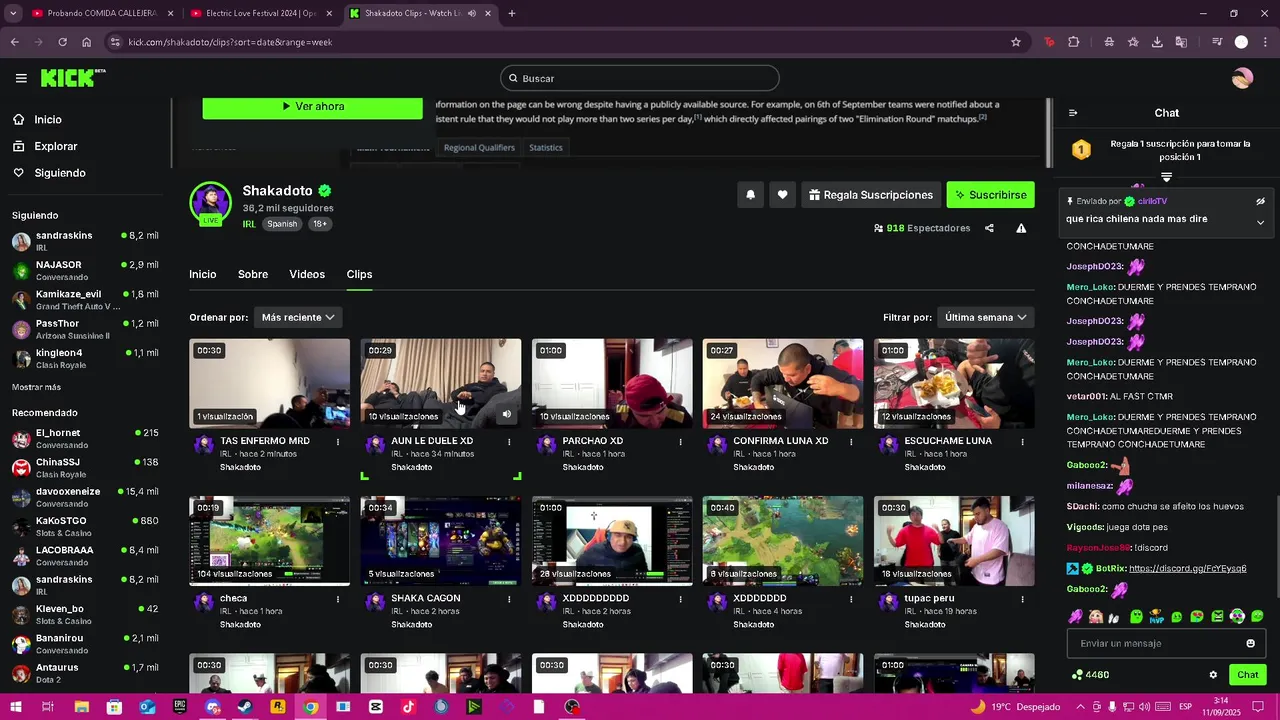
Task: Open Siguiendo in the sidebar
Action: [60, 173]
